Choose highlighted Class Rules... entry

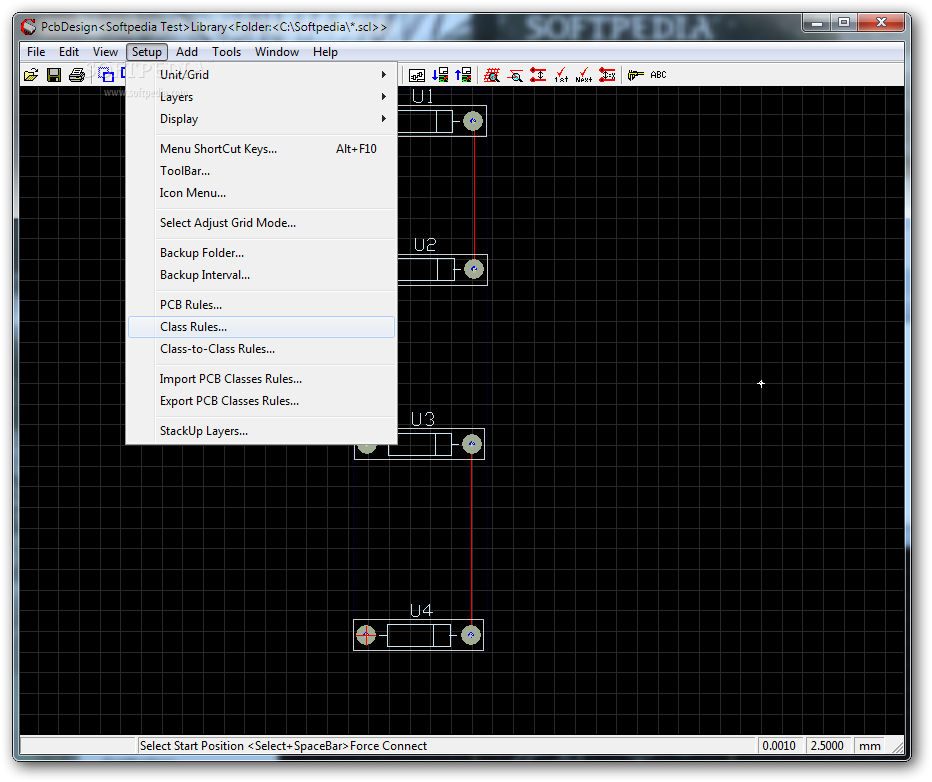(x=262, y=327)
